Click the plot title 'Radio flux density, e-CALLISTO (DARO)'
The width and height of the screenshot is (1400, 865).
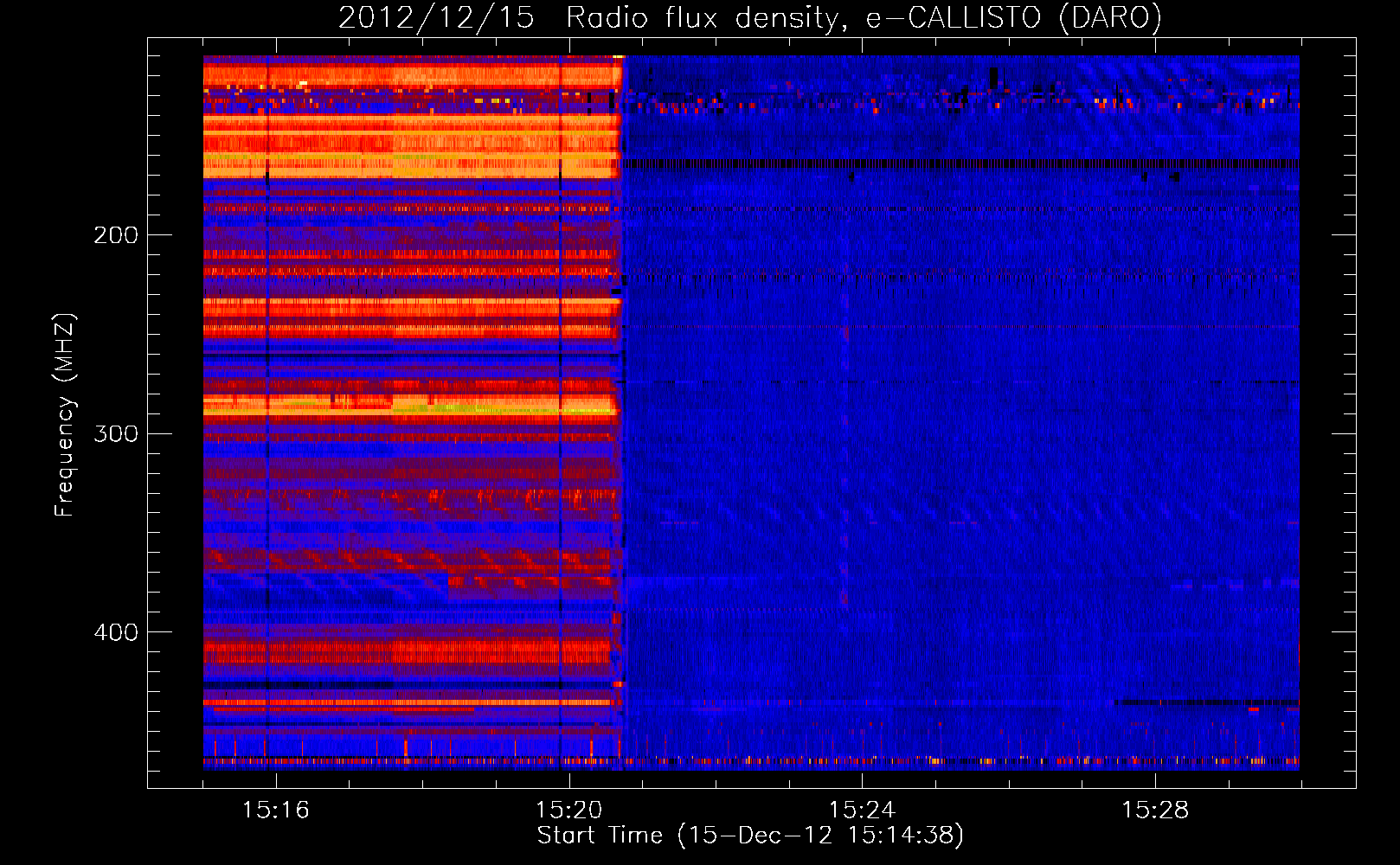(x=864, y=18)
